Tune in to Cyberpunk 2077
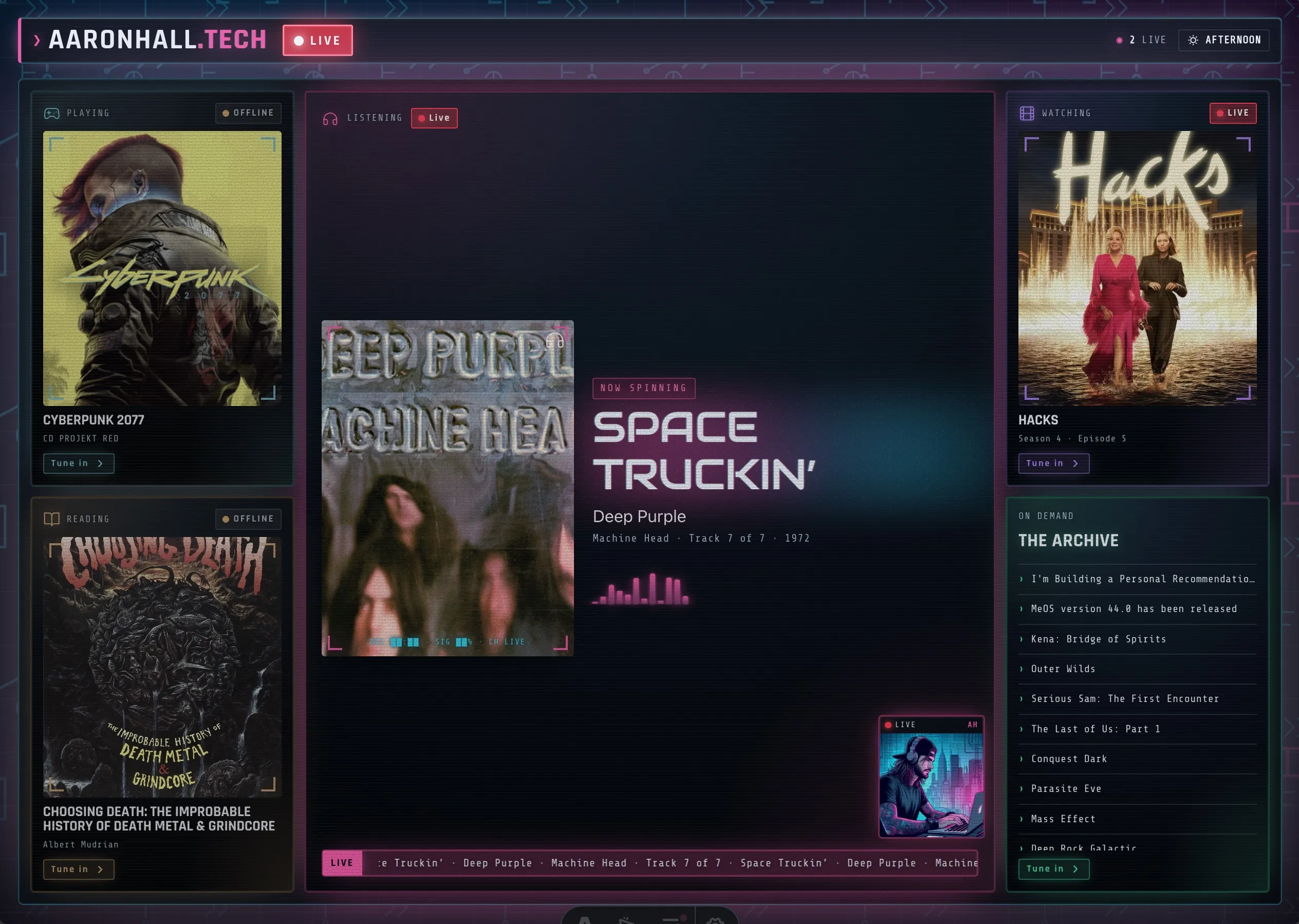Screen dimensions: 1299x924 (79, 463)
